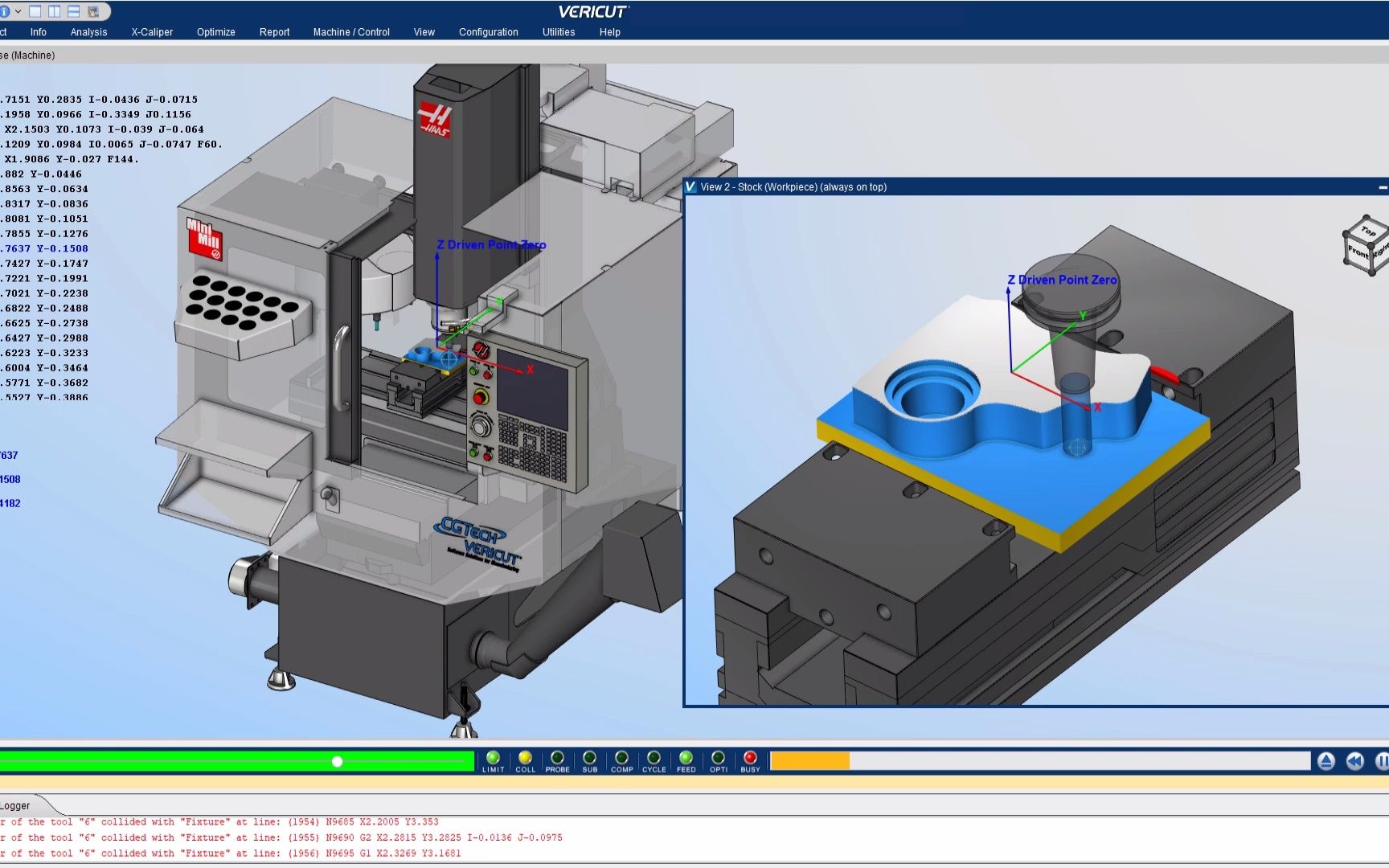The width and height of the screenshot is (1389, 868).
Task: Click the orientation cube in View 2
Action: (1365, 244)
